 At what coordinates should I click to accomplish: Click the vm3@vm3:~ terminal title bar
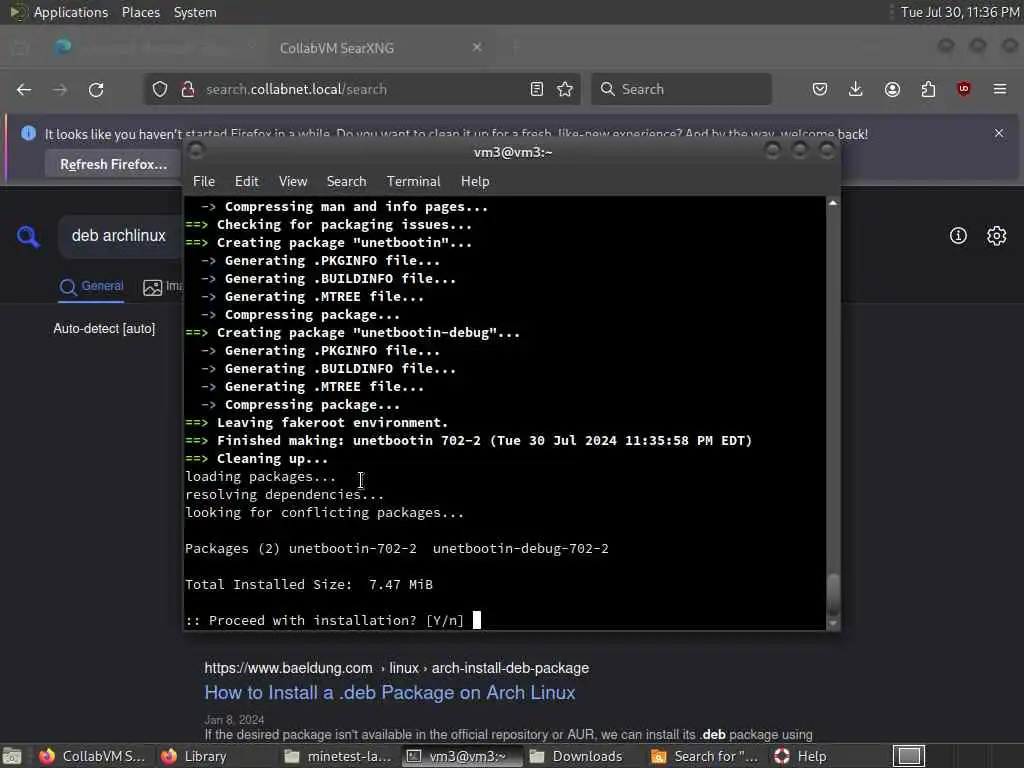click(x=512, y=152)
